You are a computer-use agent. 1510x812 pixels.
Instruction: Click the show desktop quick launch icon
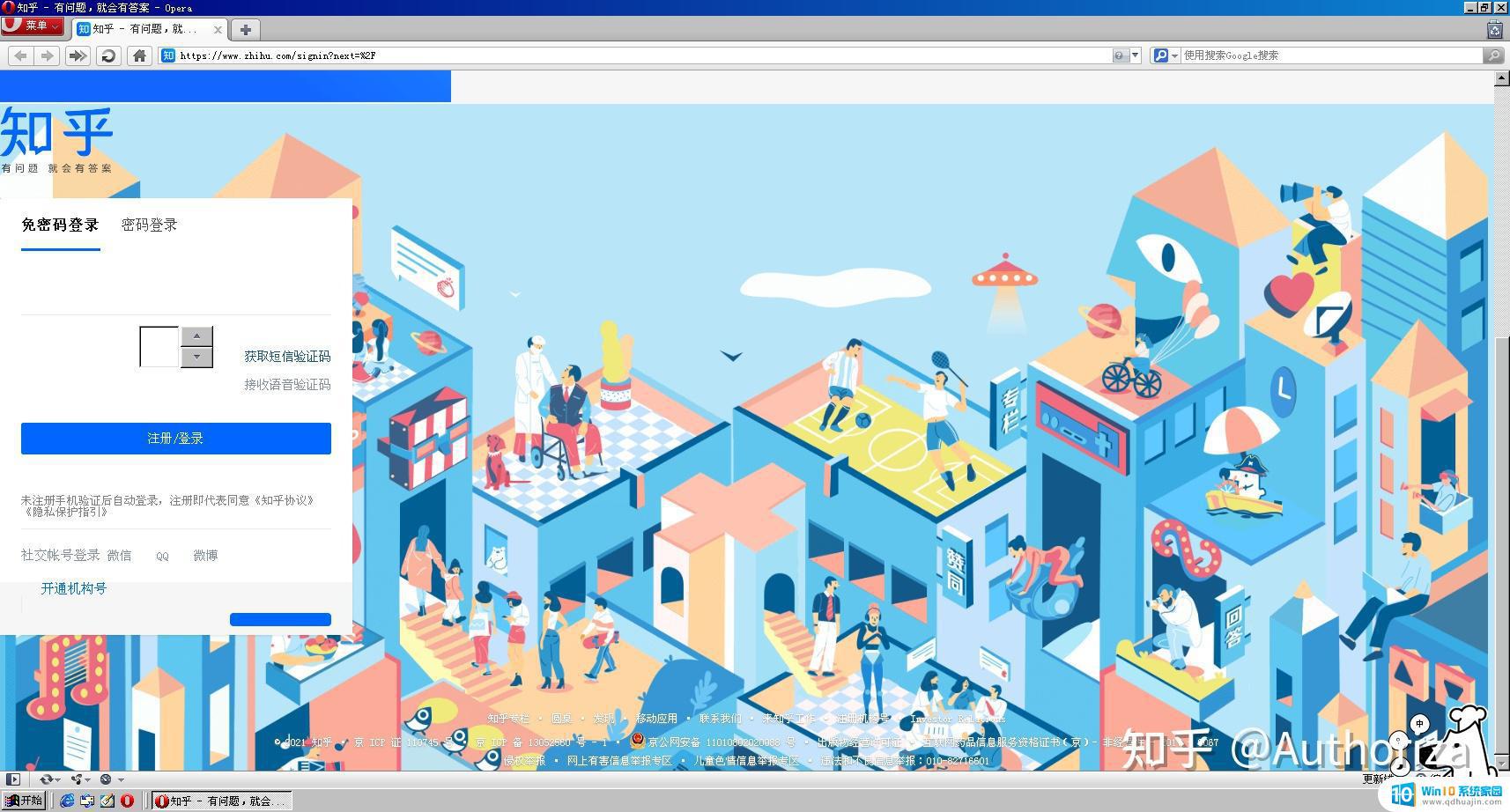[86, 801]
